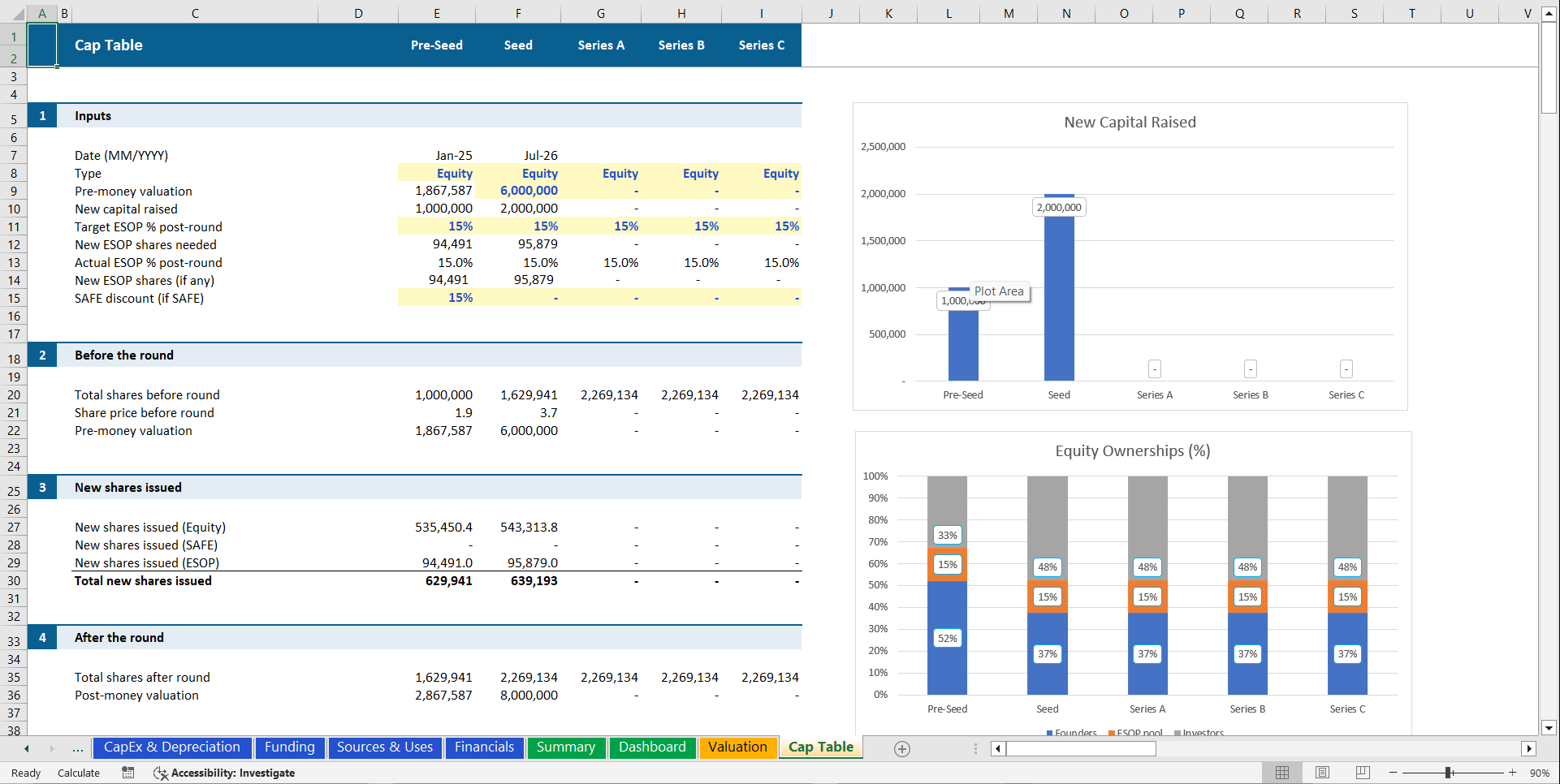Viewport: 1560px width, 784px height.
Task: Select row 10 header
Action: coord(13,209)
